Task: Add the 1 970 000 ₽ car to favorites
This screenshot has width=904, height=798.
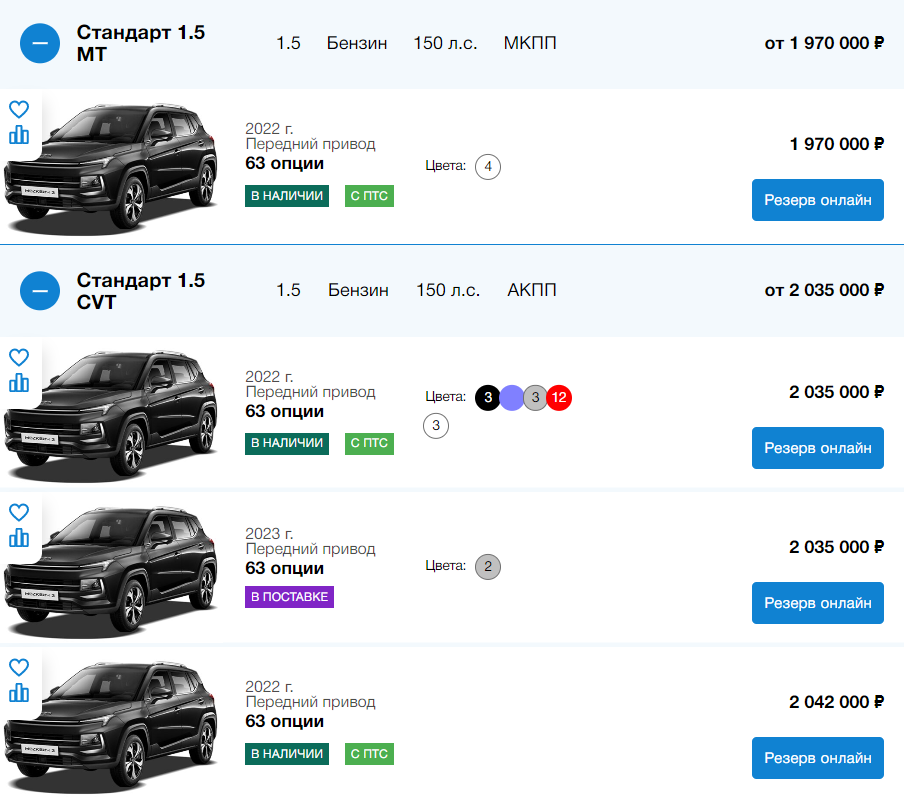Action: pos(18,109)
